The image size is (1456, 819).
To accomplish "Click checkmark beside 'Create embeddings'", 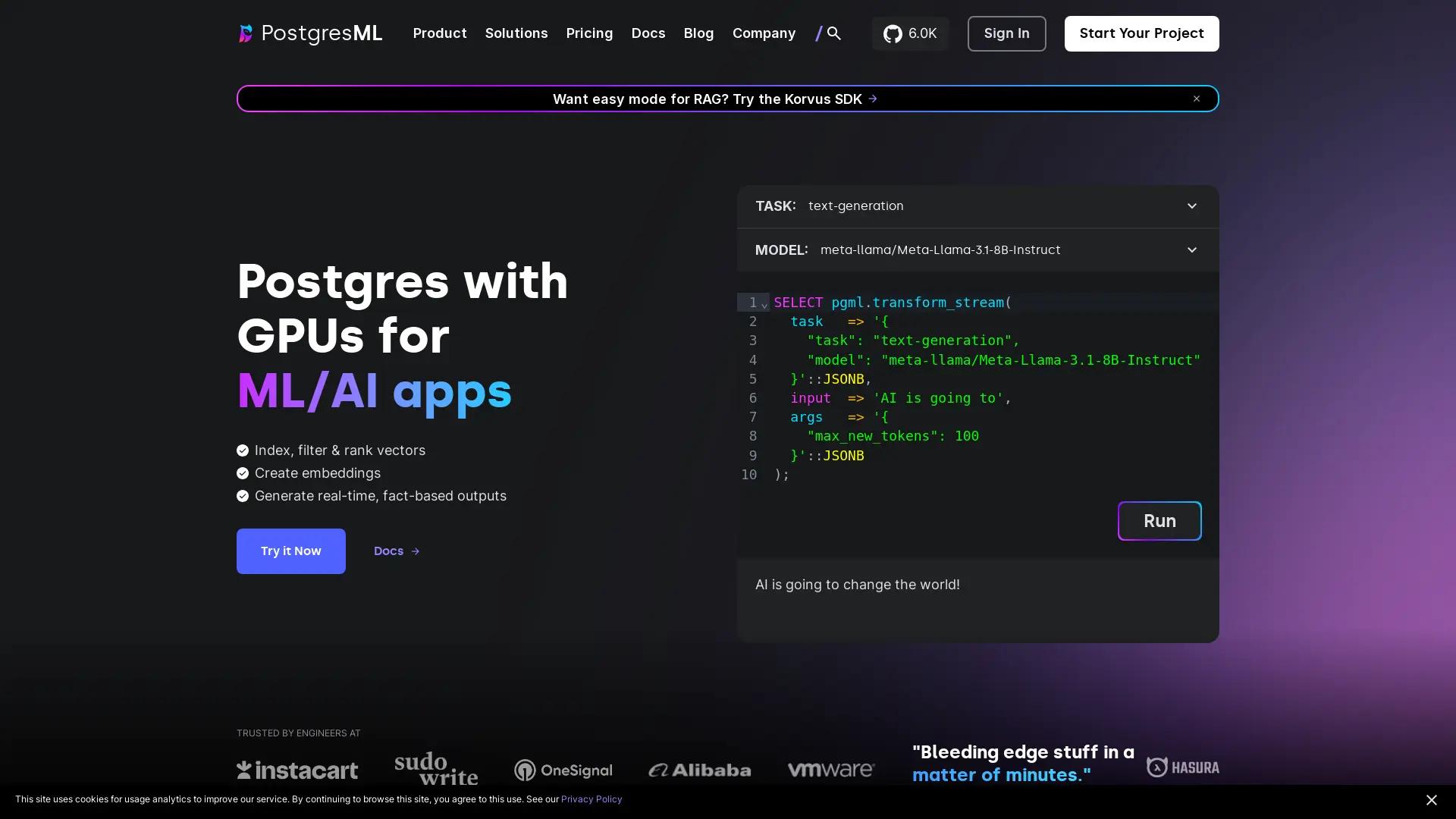I will pyautogui.click(x=243, y=472).
